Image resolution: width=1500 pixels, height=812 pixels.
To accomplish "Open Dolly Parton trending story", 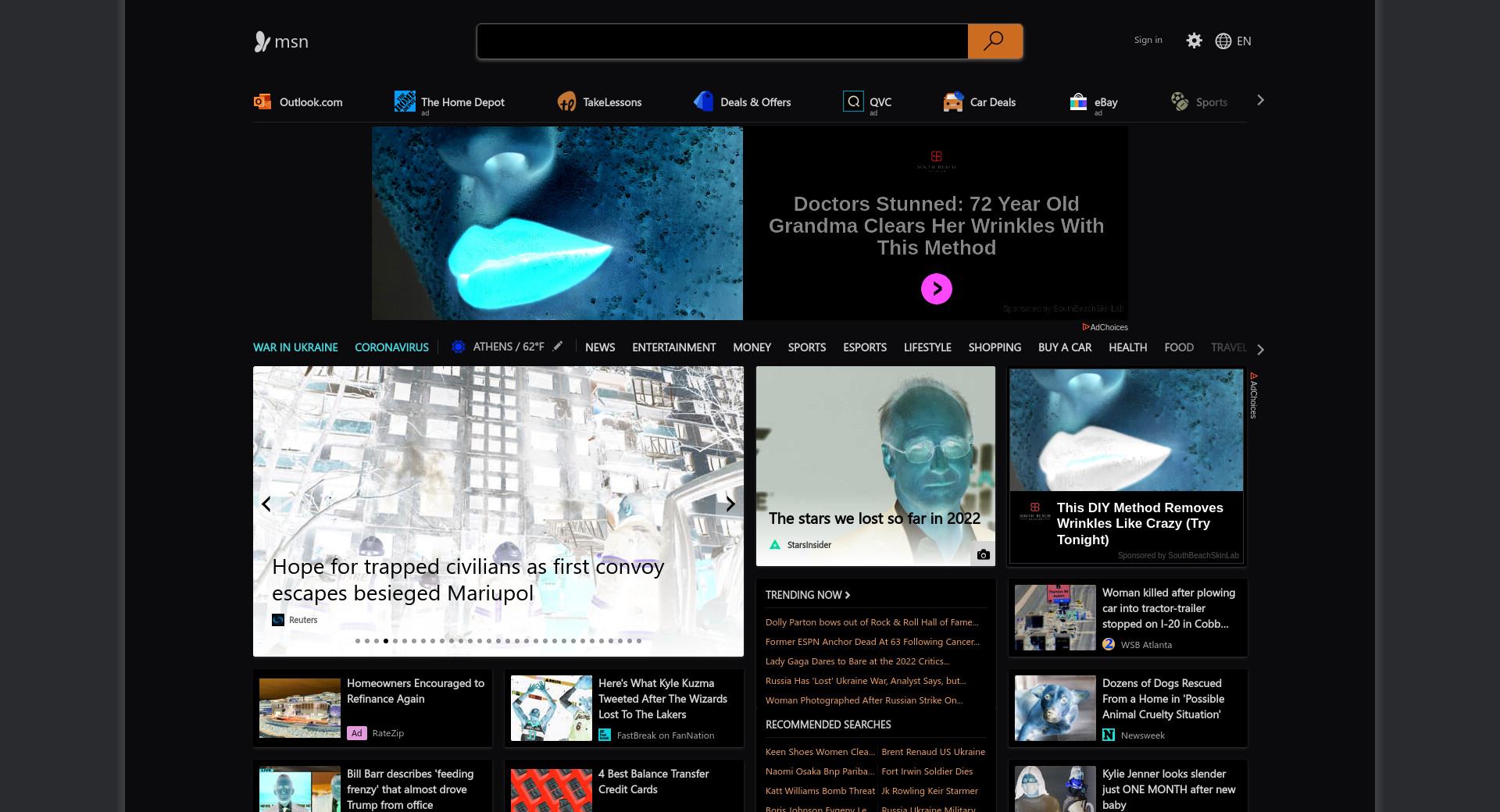I will [x=872, y=622].
